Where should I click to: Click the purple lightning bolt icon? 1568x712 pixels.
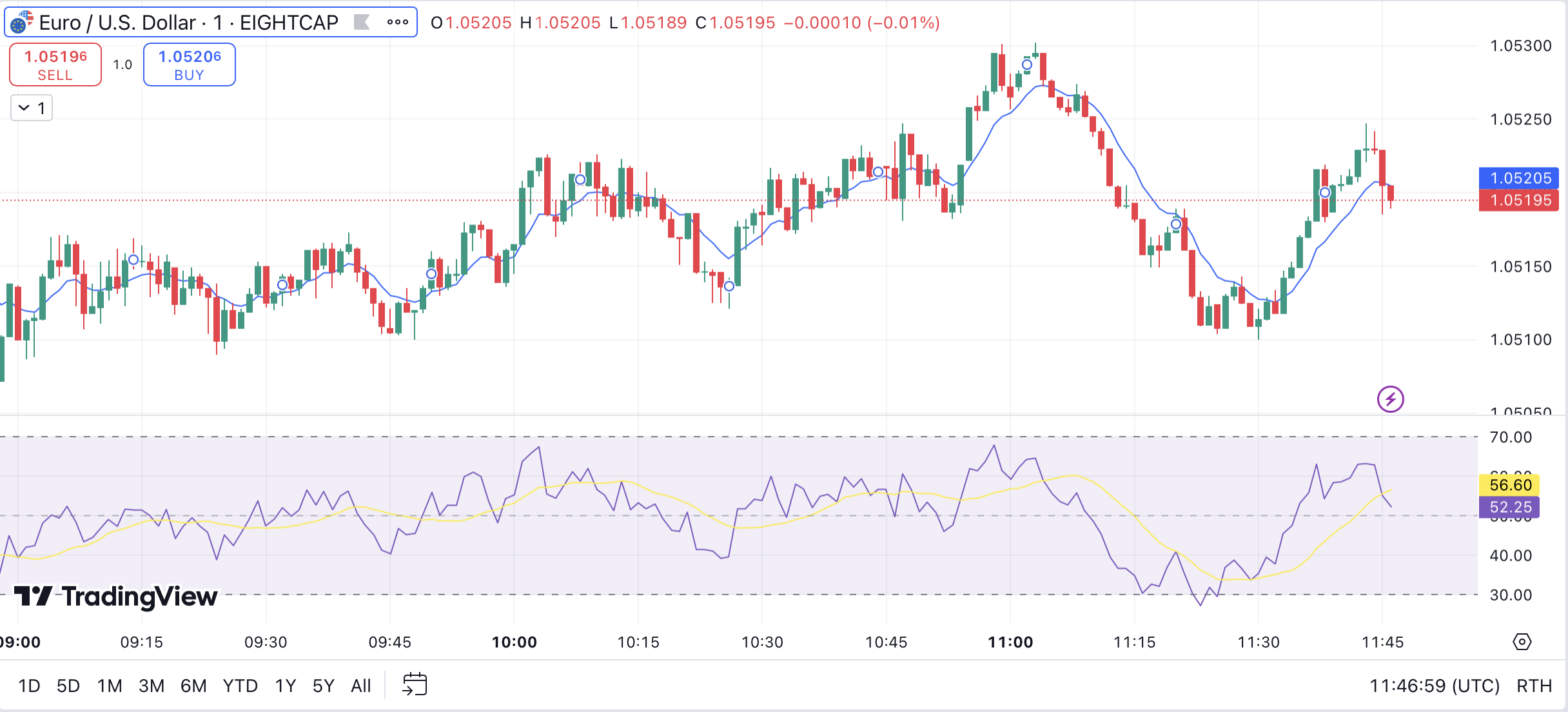tap(1390, 399)
